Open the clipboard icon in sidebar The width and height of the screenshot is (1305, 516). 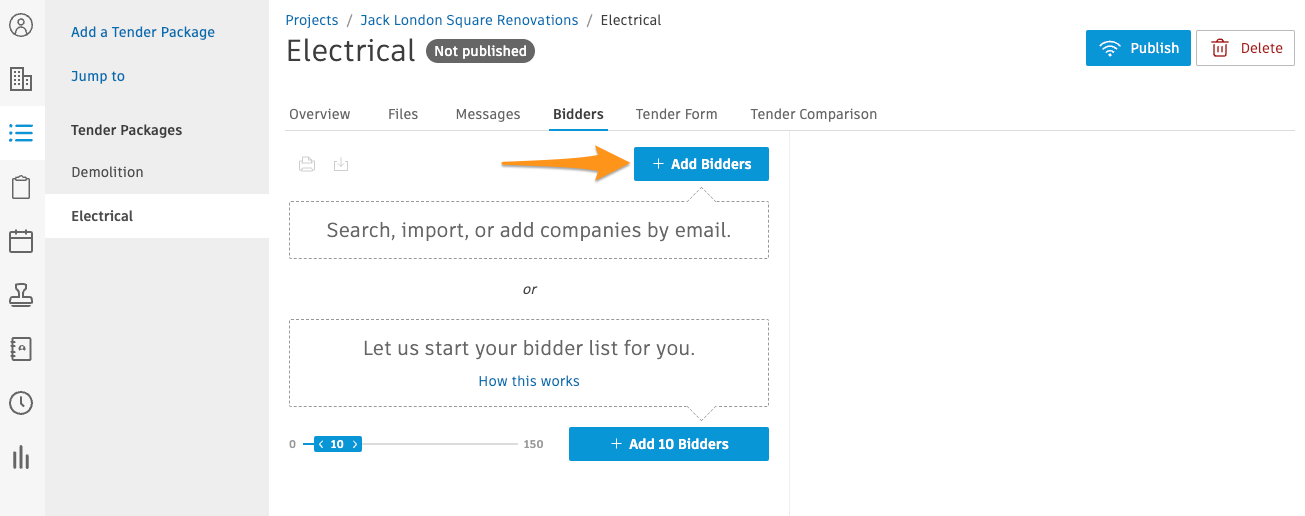[x=21, y=187]
